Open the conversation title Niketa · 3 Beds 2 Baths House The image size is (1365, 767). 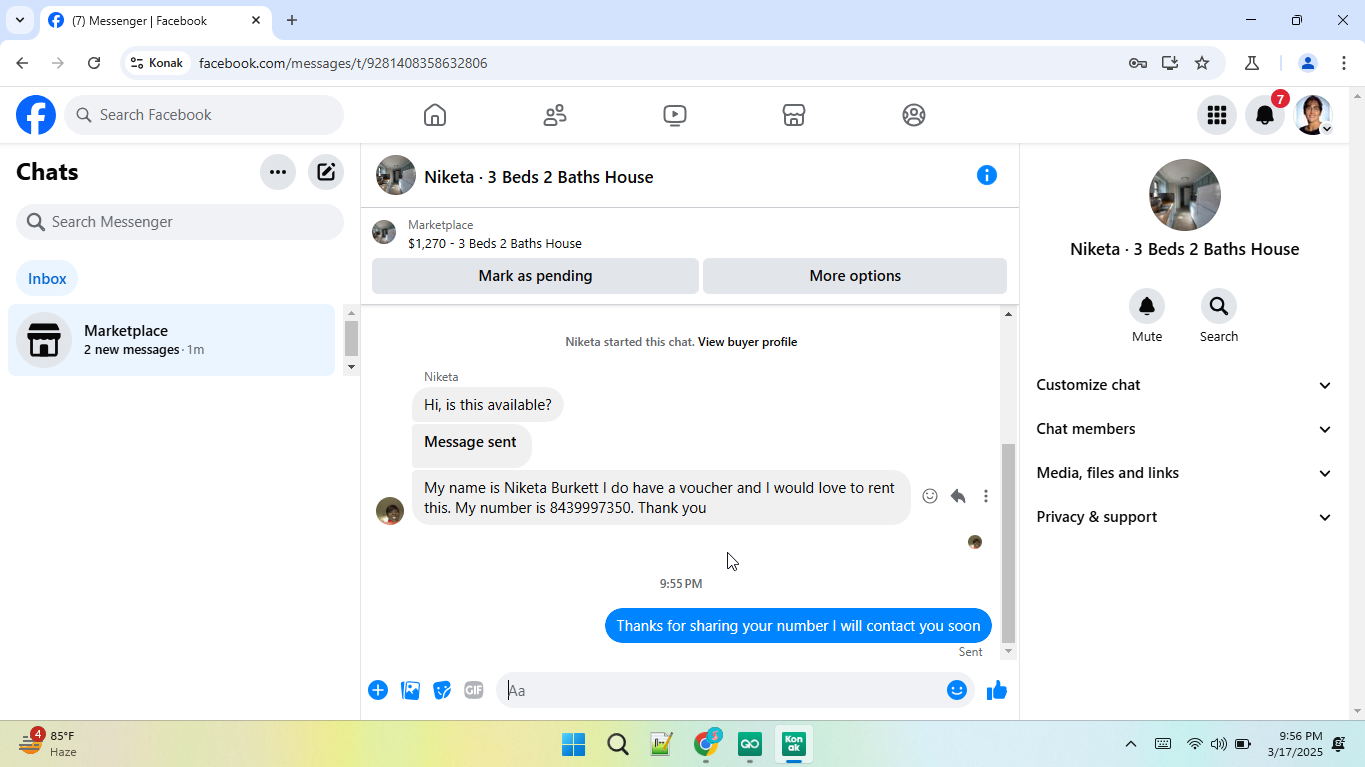click(x=539, y=177)
